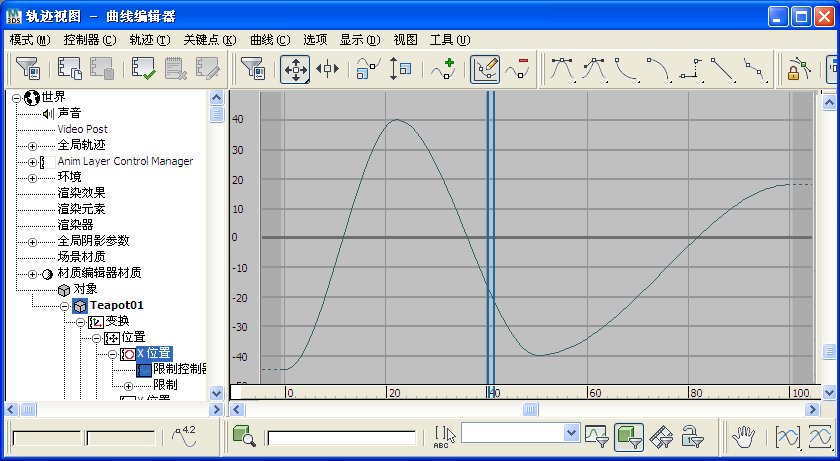
Task: Select the 限制控制器 tree item
Action: 180,369
